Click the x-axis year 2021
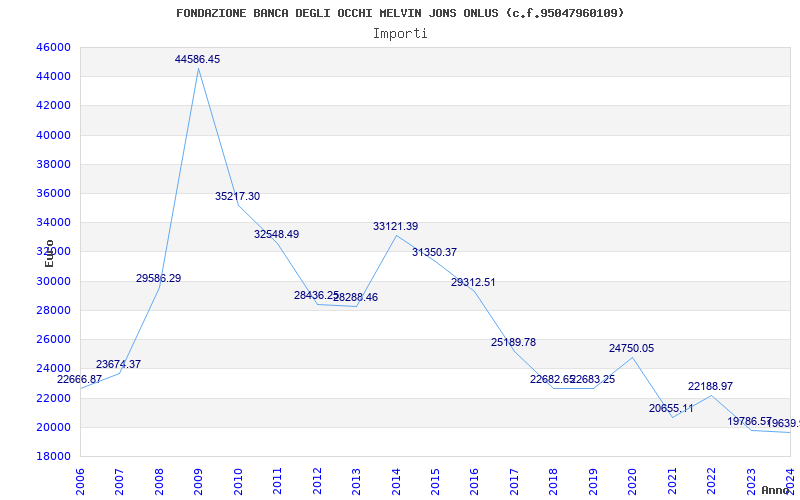Screen dimensions: 800x500 coord(672,481)
